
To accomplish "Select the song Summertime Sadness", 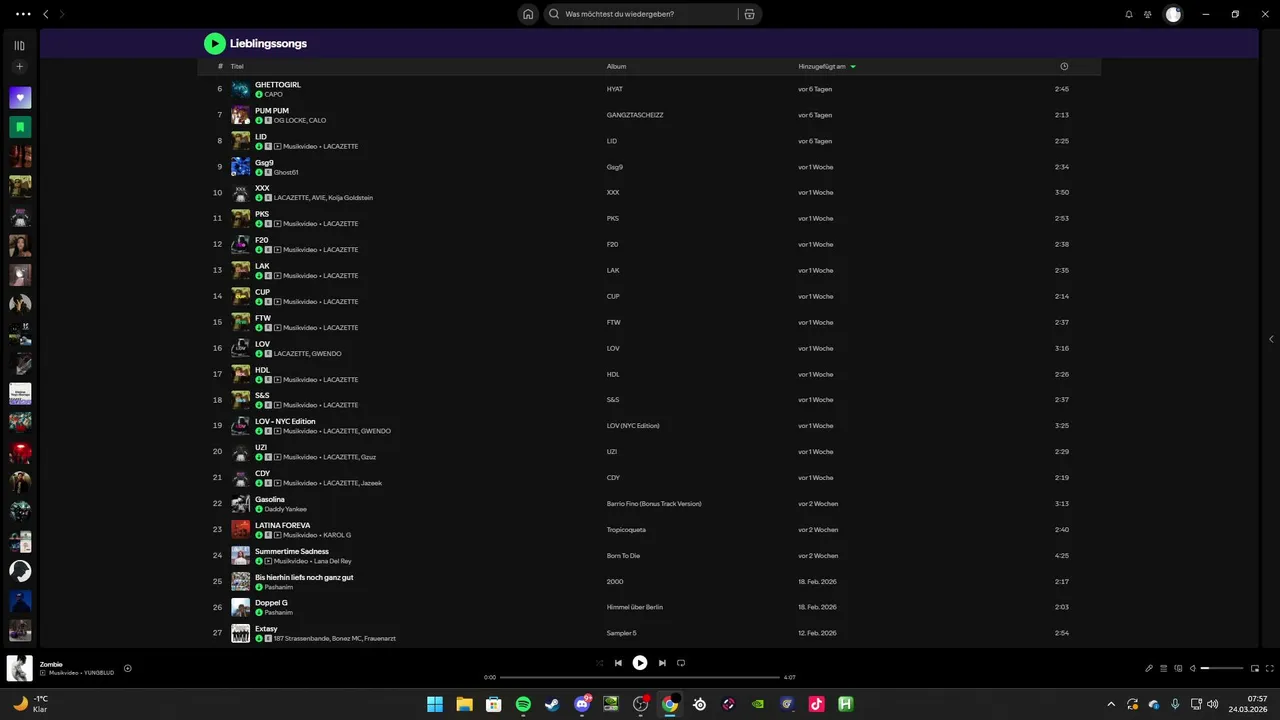I will click(x=292, y=551).
